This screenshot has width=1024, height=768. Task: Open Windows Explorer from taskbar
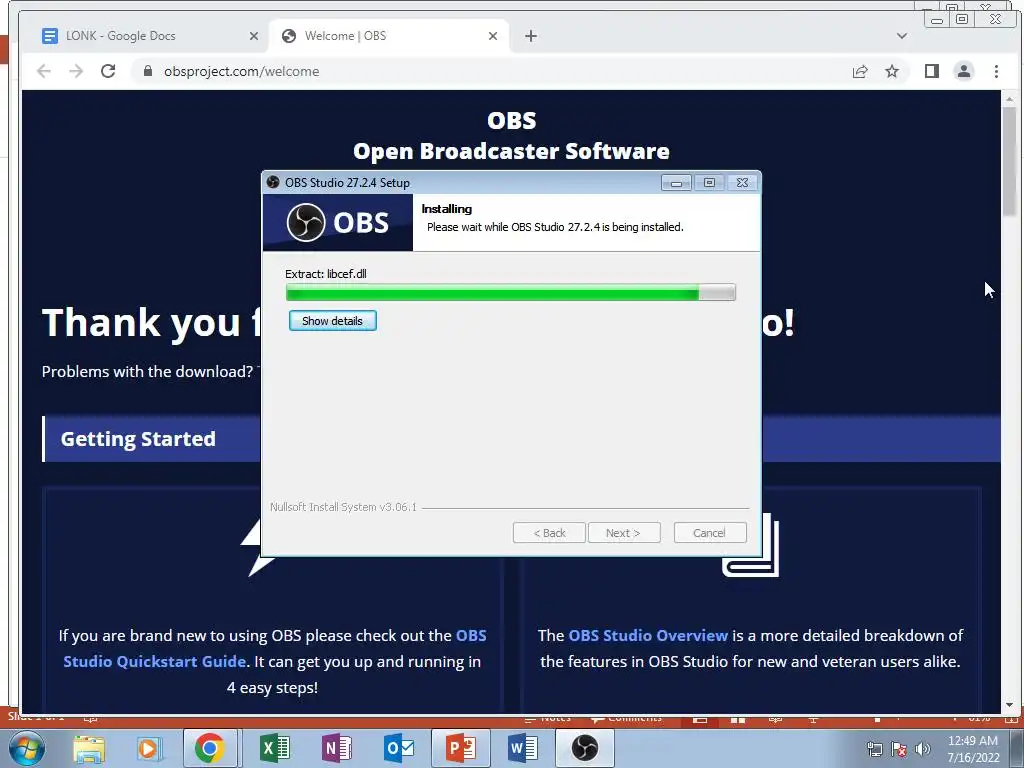(89, 748)
